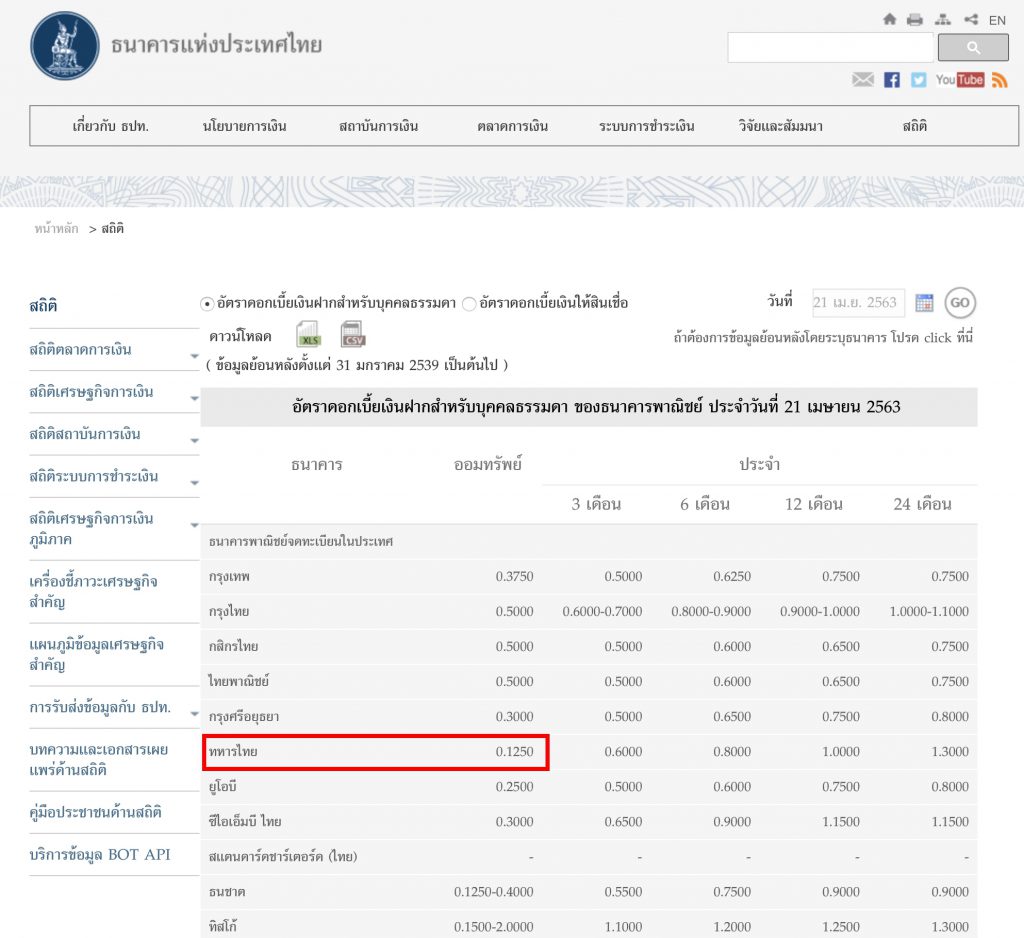Expand สถิติระบบการชำระเงิน arrow in sidebar
The width and height of the screenshot is (1024, 938).
pyautogui.click(x=194, y=483)
